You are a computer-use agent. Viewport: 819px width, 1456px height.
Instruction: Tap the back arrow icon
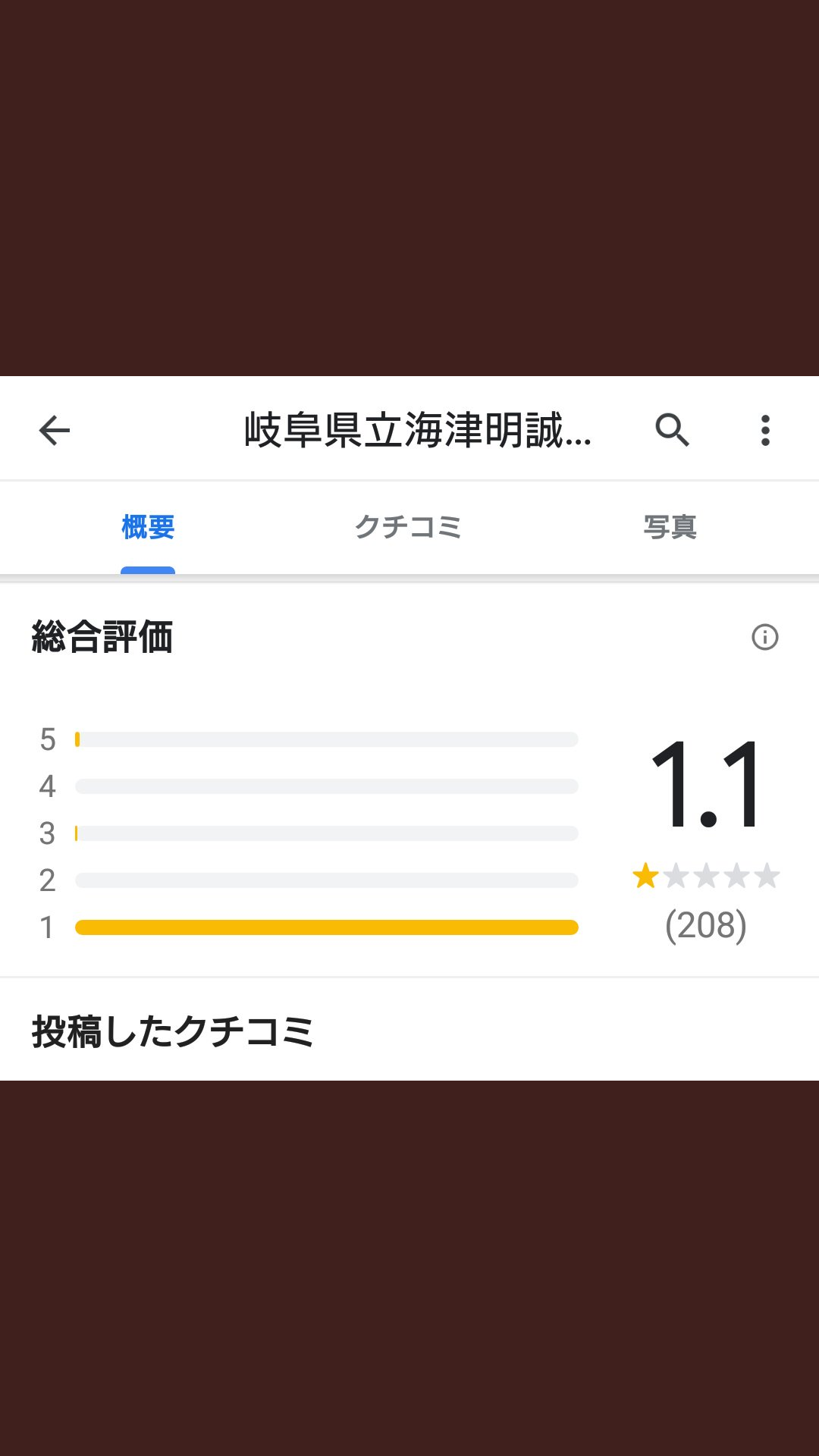(54, 430)
